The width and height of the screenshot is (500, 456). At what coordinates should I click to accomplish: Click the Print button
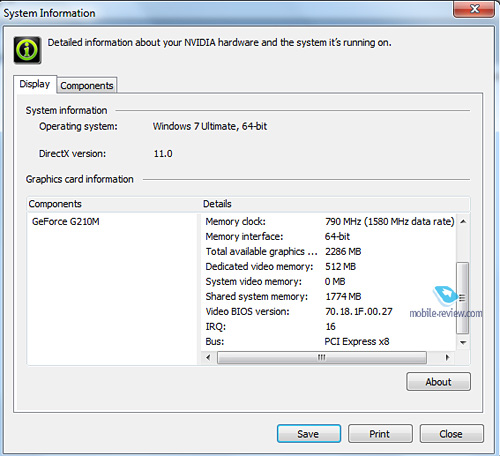click(x=380, y=434)
